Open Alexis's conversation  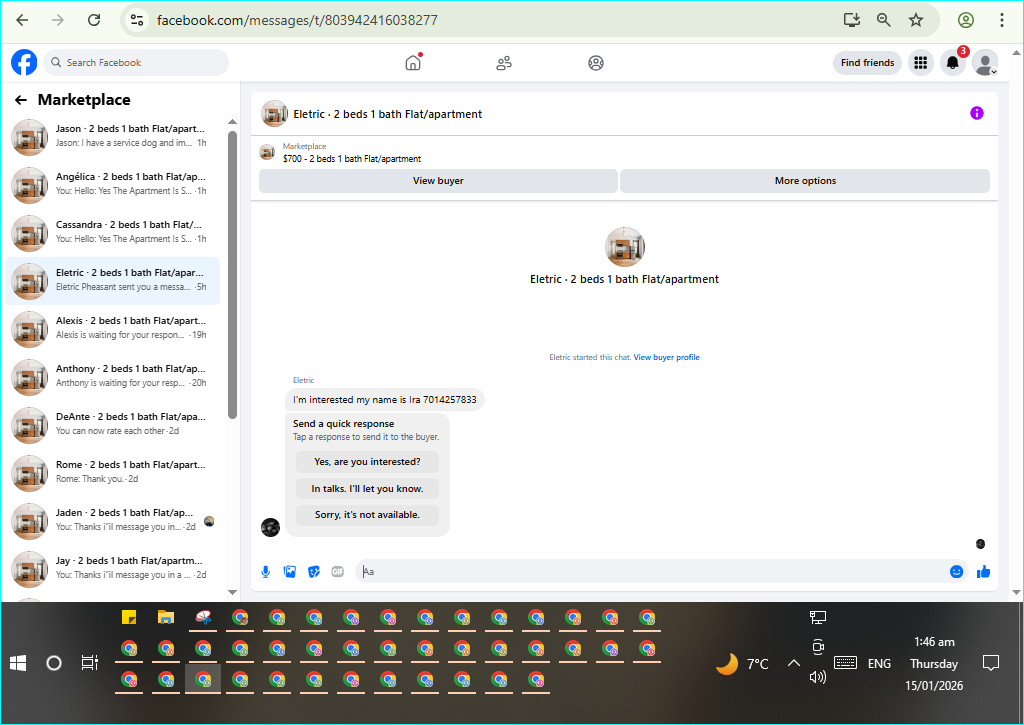click(112, 329)
